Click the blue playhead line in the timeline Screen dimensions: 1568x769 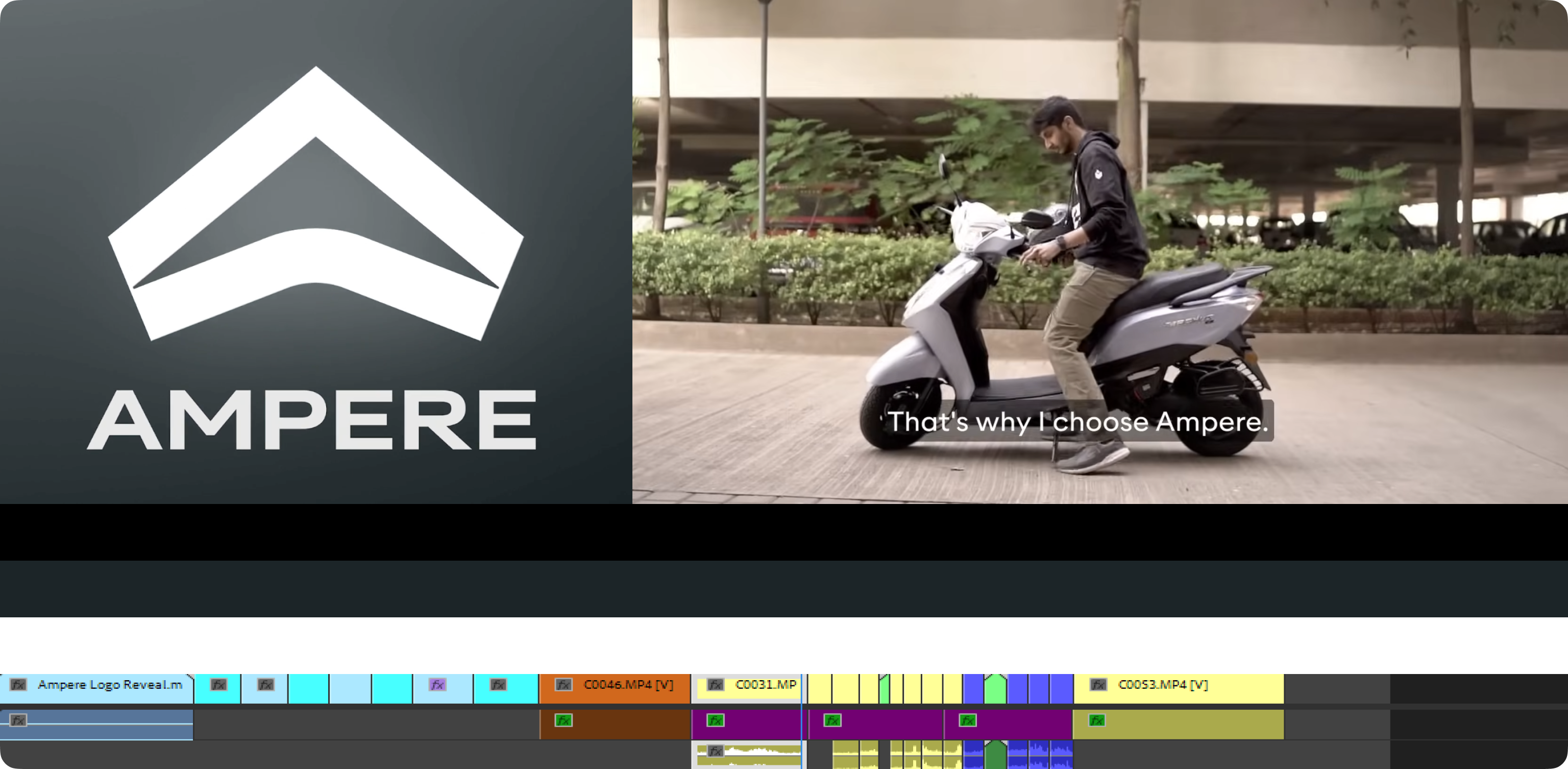point(802,721)
